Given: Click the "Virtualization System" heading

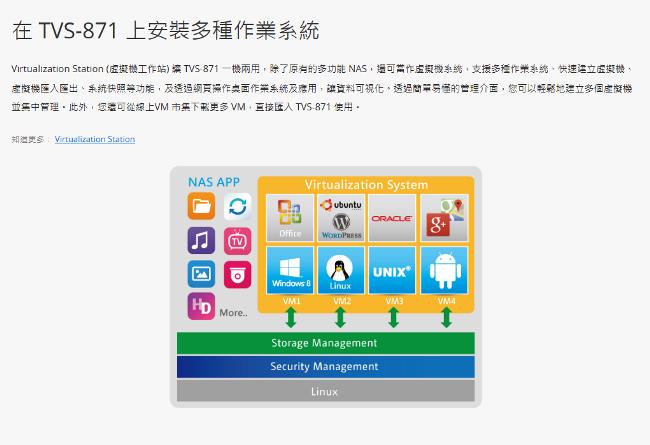Looking at the screenshot, I should (x=366, y=185).
